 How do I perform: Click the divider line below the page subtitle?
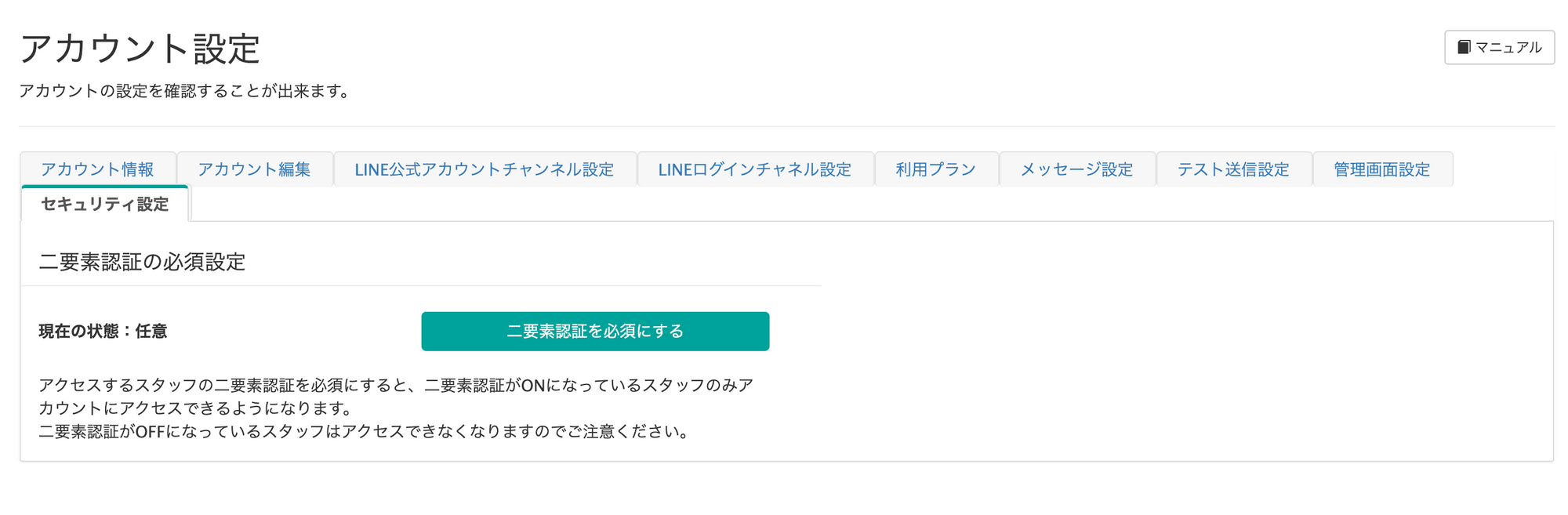point(786,126)
